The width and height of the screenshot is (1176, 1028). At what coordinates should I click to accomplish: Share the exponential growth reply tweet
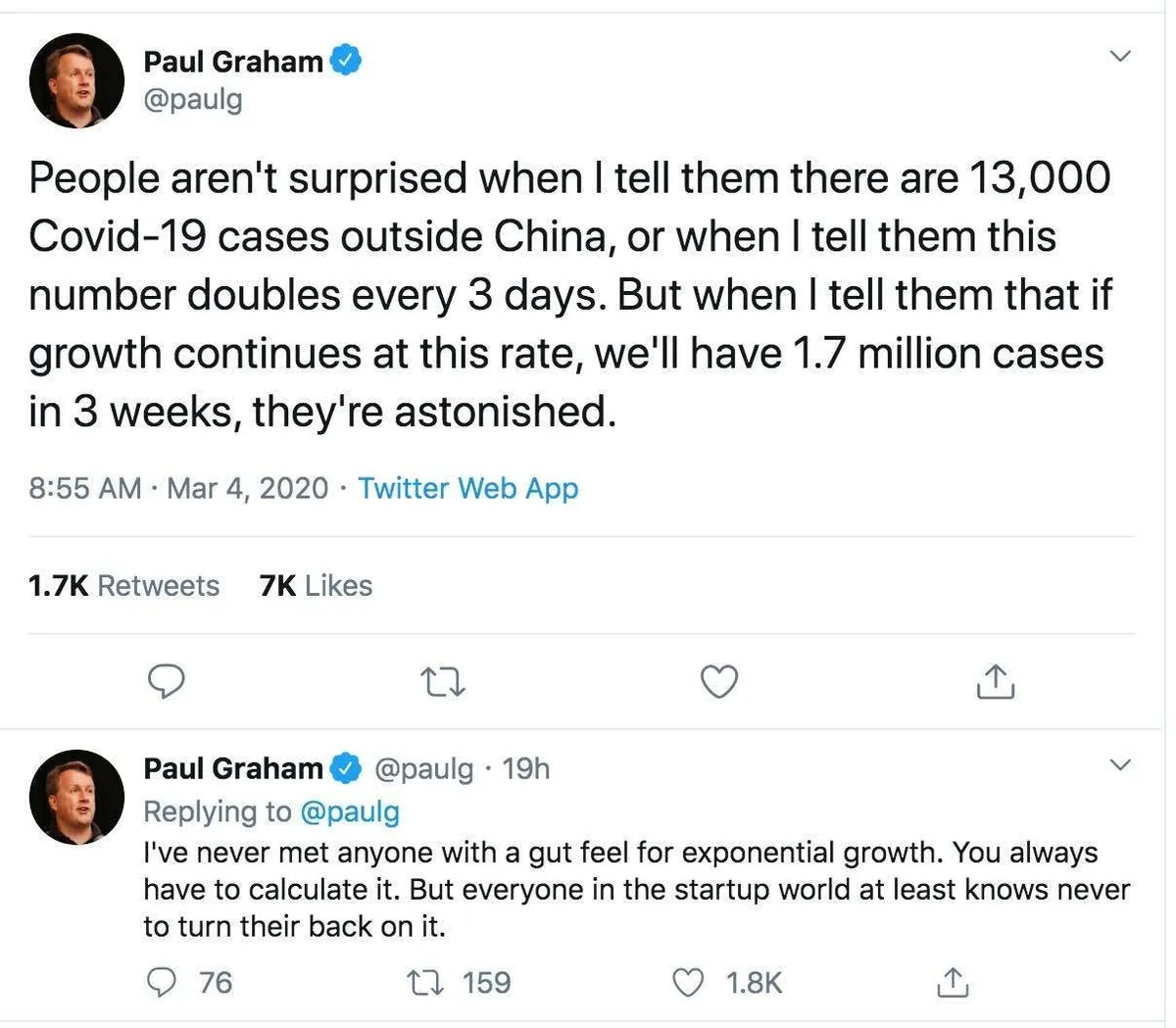[952, 982]
